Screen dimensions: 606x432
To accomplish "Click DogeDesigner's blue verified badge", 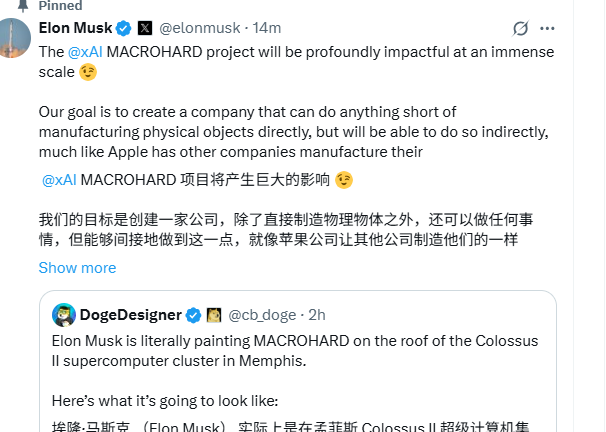I will point(193,315).
